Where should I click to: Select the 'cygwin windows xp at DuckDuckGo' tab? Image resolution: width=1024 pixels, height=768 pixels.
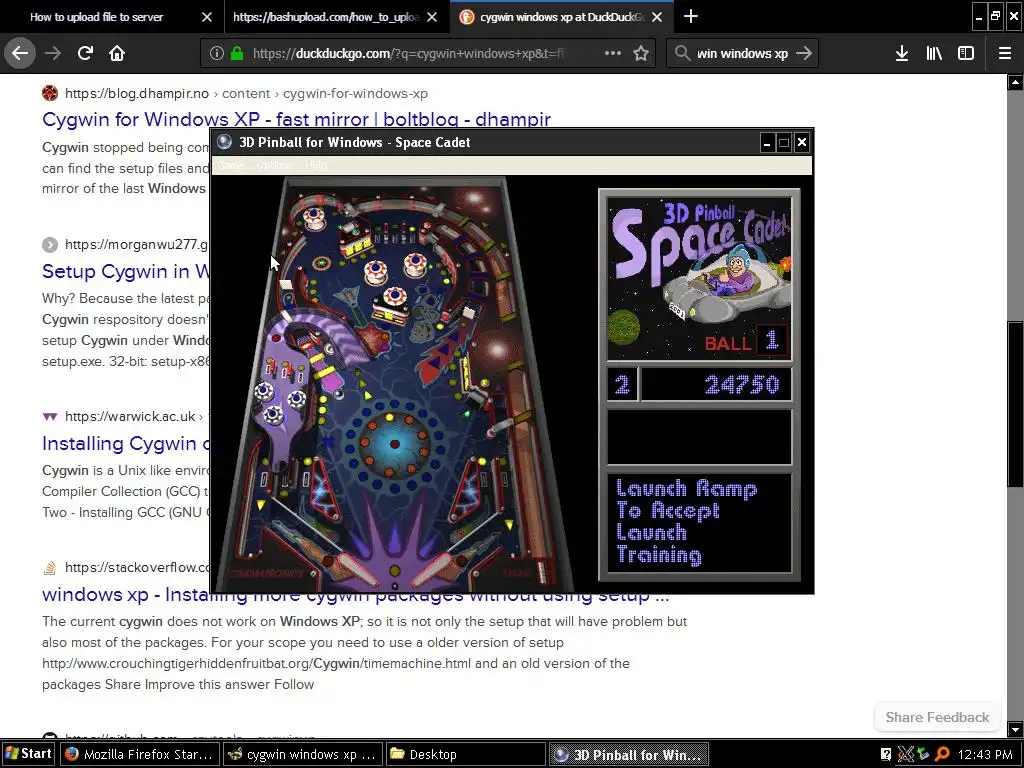click(x=562, y=17)
